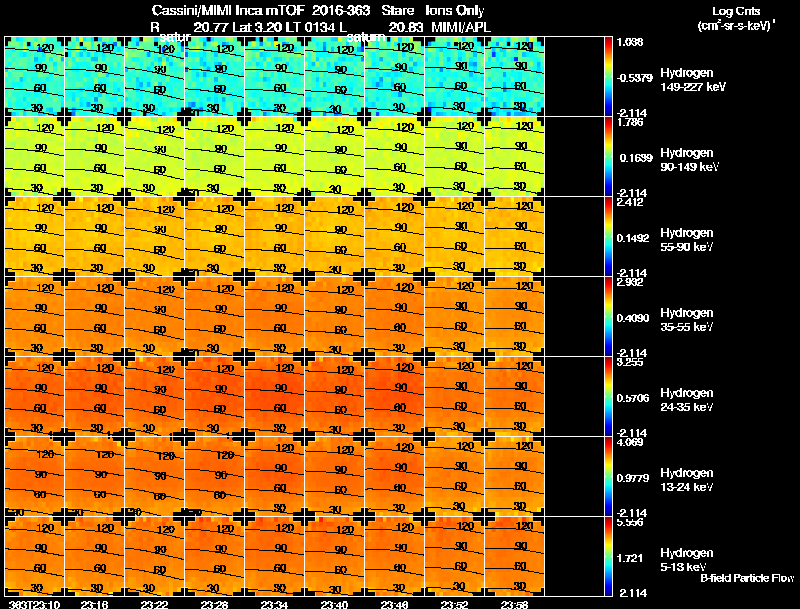Click the 'Hydrogen 13-24 keV' row label
The width and height of the screenshot is (800, 609).
(x=687, y=480)
